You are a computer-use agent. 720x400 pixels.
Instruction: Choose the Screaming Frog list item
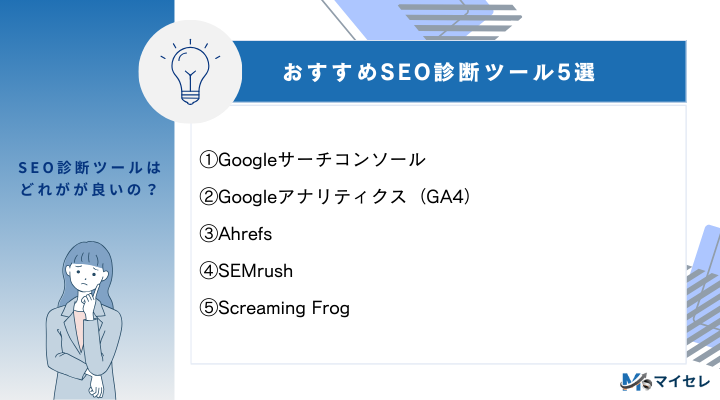click(x=283, y=308)
